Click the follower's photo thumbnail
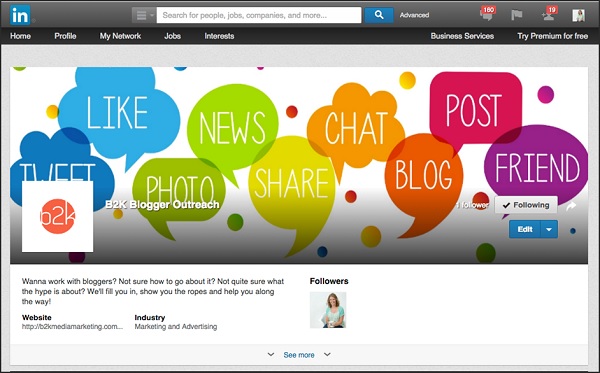Screen dimensions: 600x373 [x=328, y=310]
